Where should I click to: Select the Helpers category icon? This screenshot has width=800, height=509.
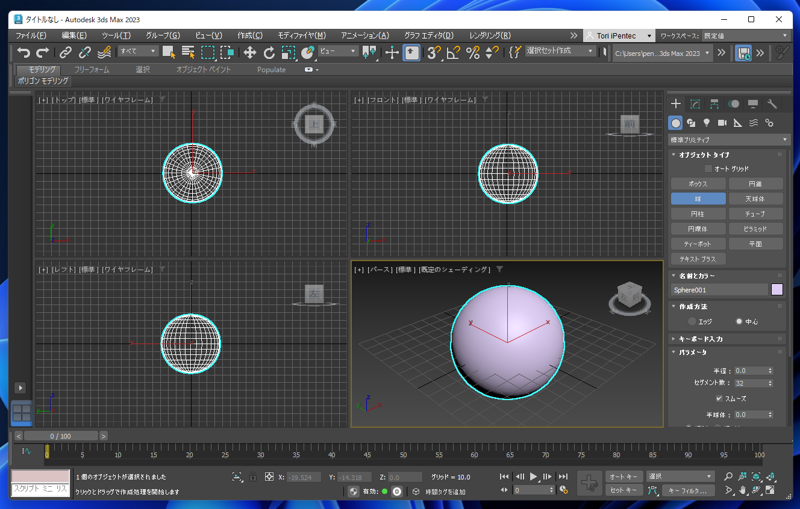[x=738, y=123]
